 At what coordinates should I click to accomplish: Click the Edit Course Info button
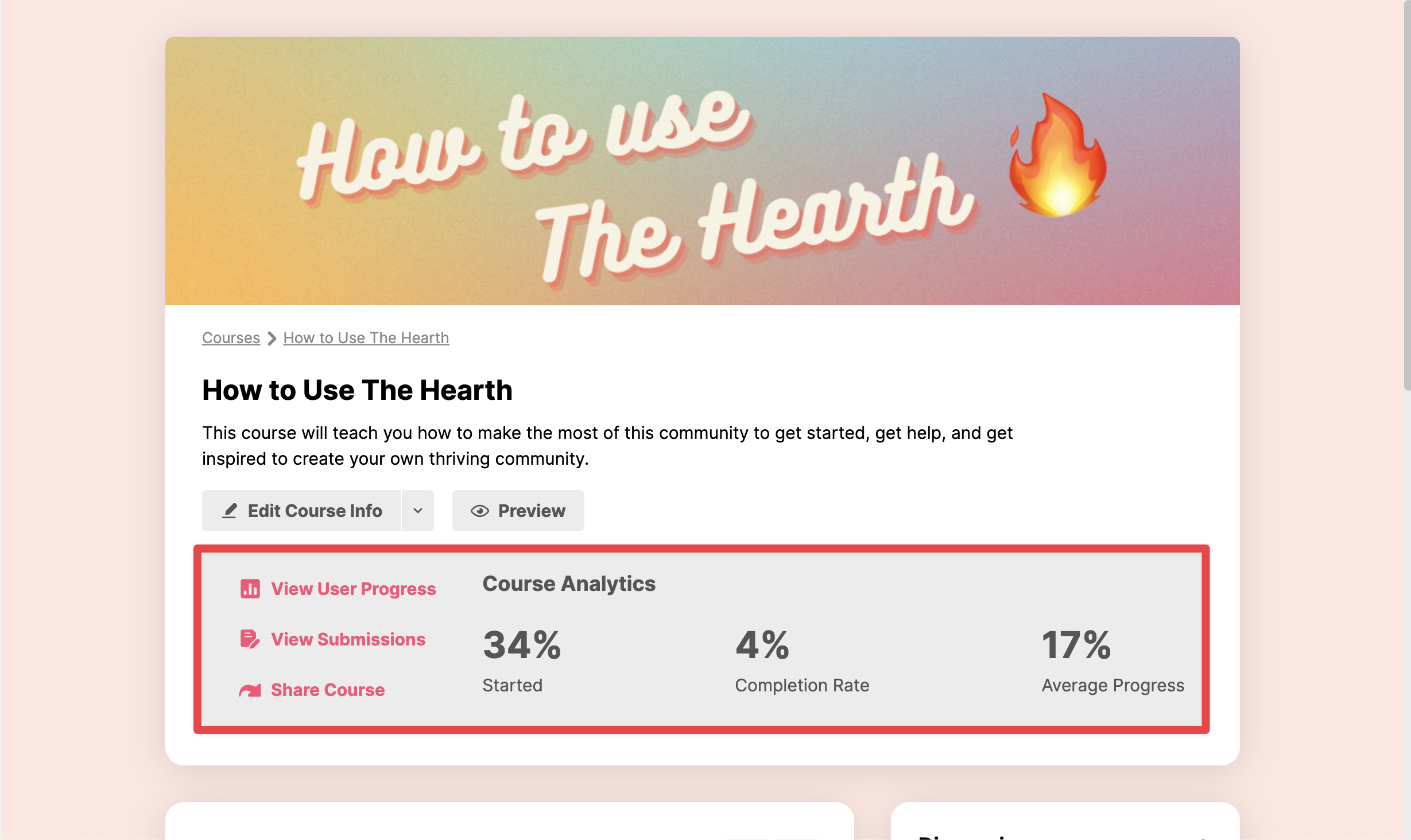click(301, 511)
